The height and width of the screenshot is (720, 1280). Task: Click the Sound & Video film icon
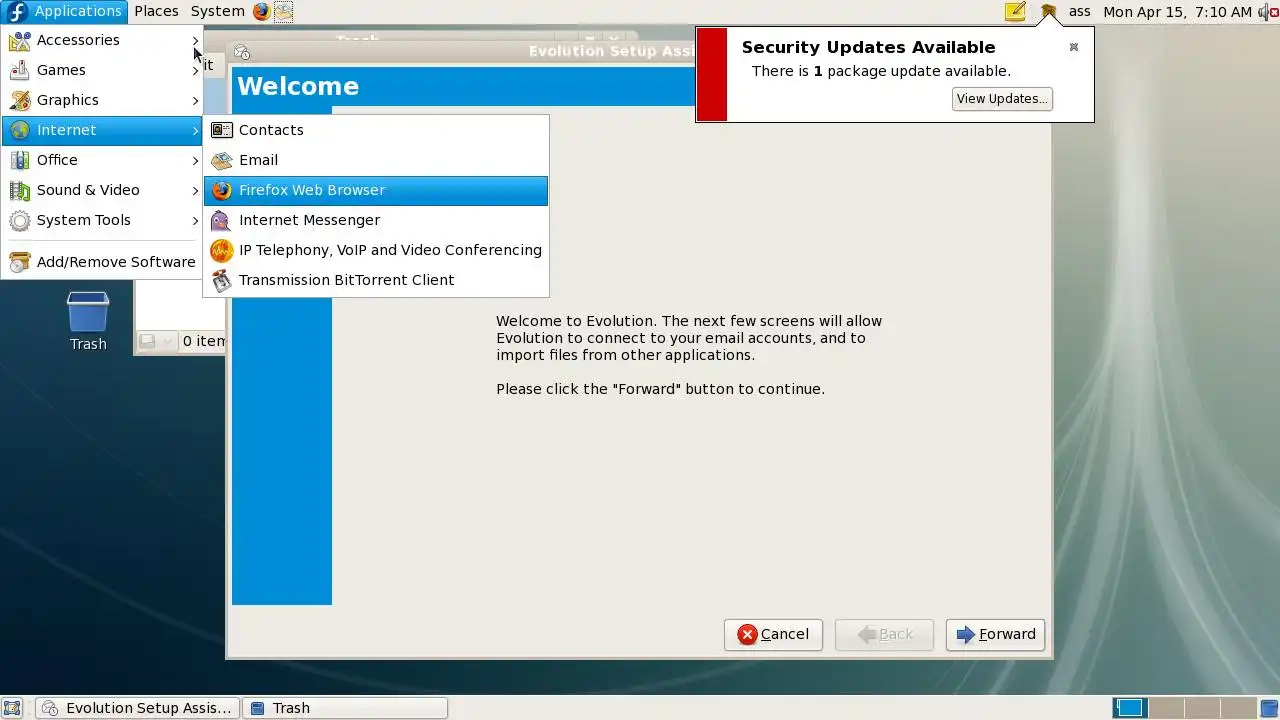20,190
